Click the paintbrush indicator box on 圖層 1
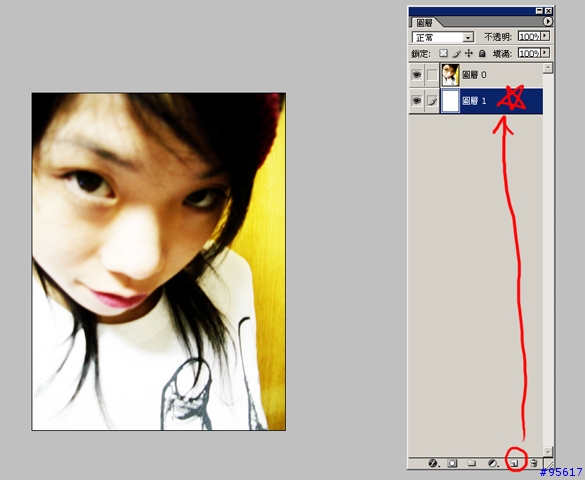Viewport: 585px width, 480px height. pos(432,101)
